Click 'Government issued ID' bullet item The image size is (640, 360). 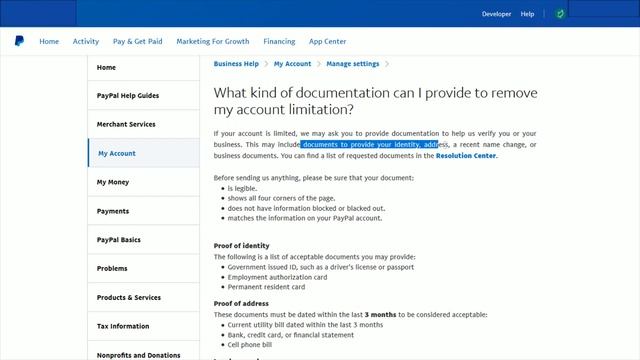click(x=320, y=267)
